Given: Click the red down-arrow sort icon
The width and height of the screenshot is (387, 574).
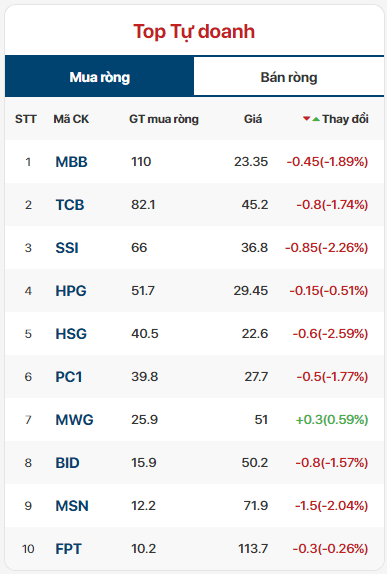Looking at the screenshot, I should tap(307, 119).
